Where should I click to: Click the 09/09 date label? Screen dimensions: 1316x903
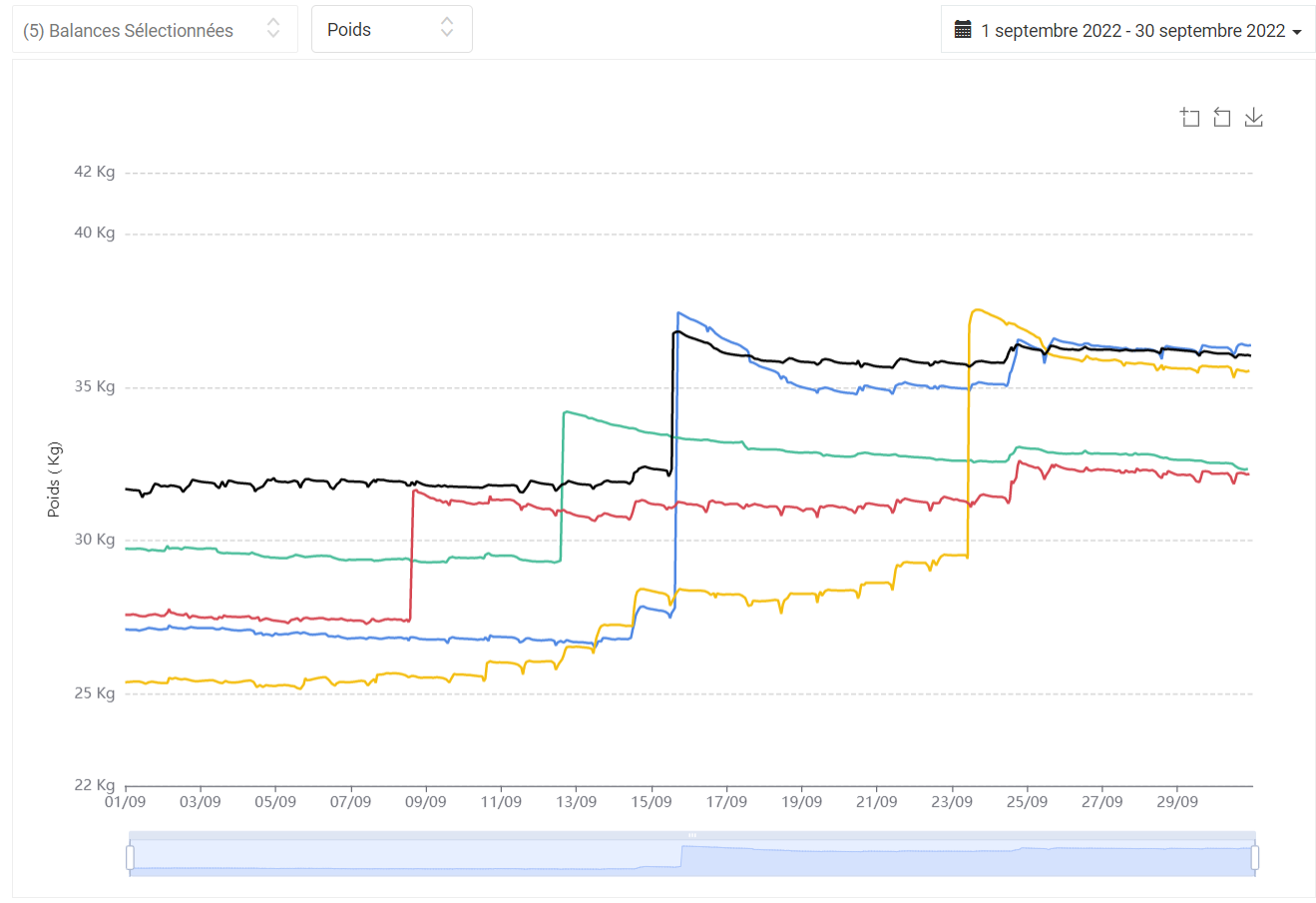(426, 801)
